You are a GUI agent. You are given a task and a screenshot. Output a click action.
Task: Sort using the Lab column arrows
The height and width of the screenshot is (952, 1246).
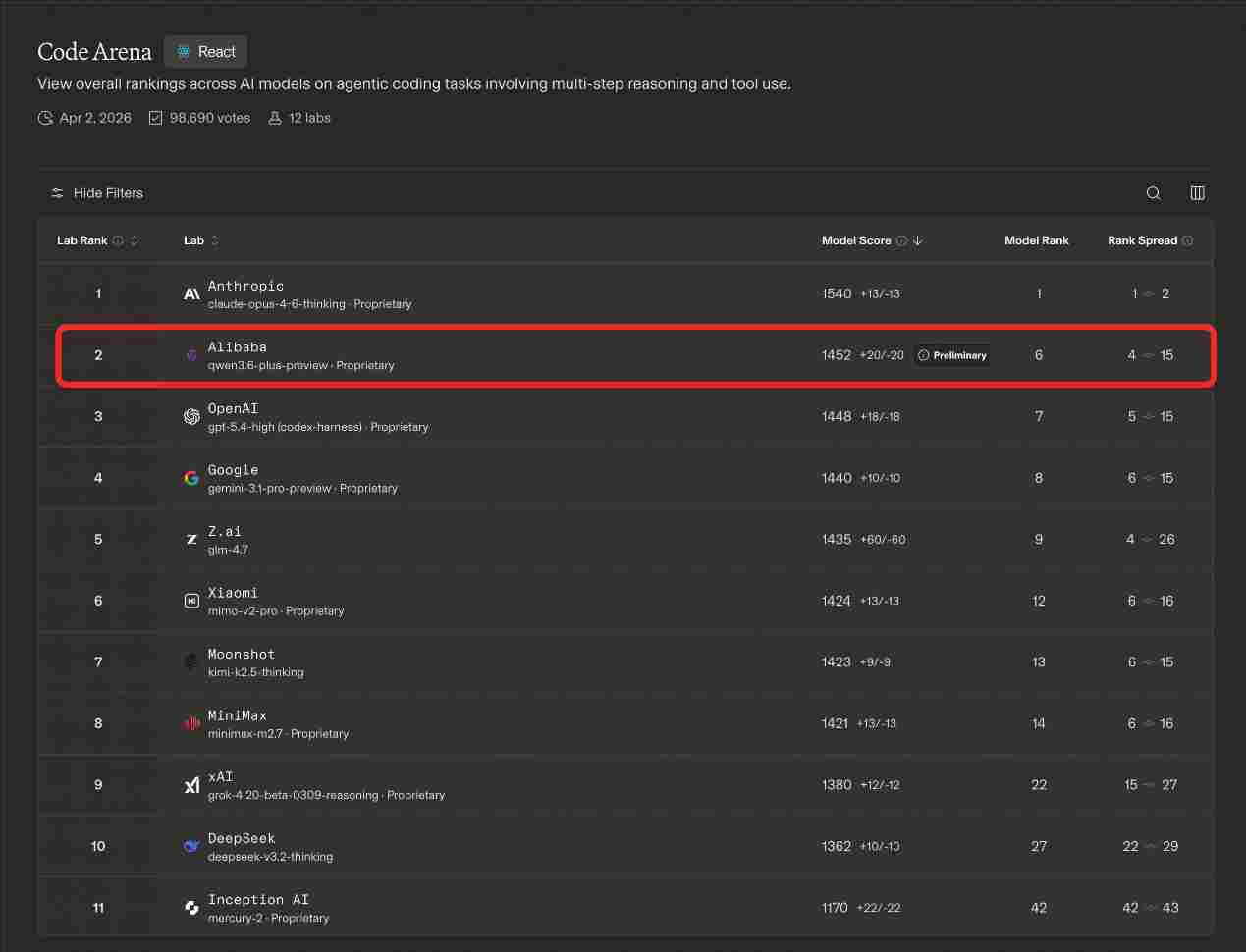pos(215,240)
